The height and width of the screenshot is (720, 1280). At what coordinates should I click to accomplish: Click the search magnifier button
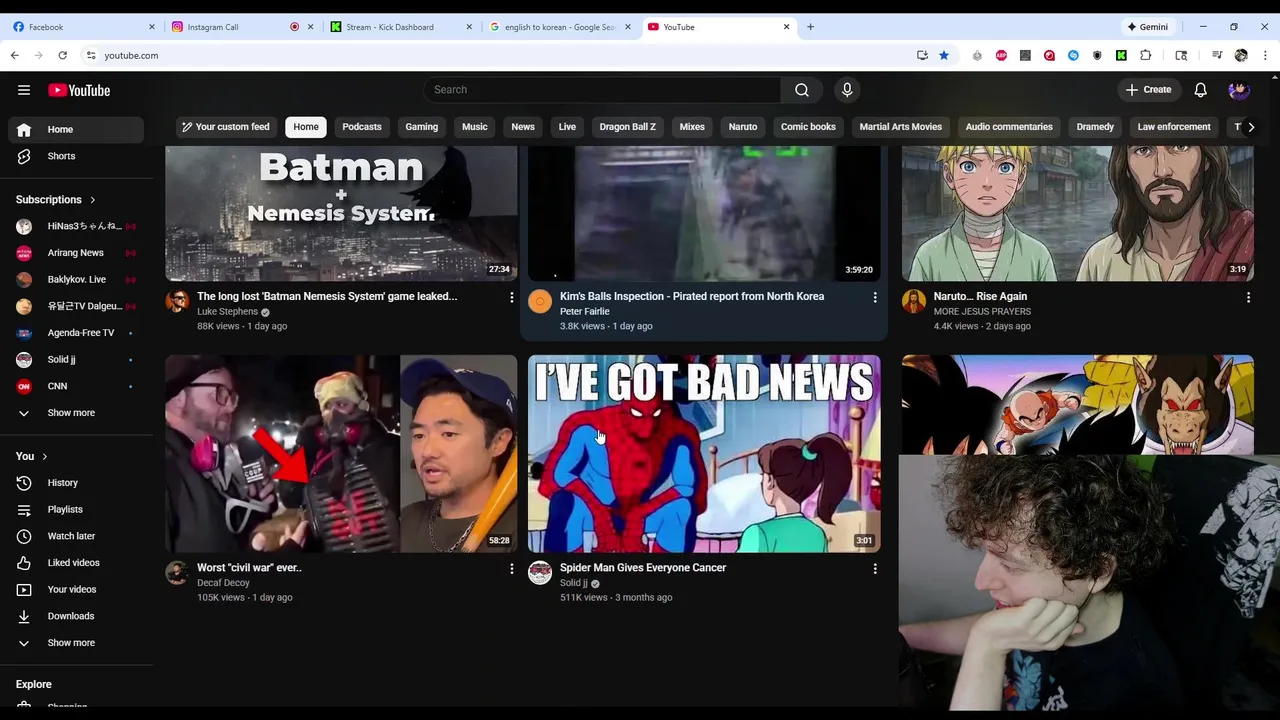802,90
